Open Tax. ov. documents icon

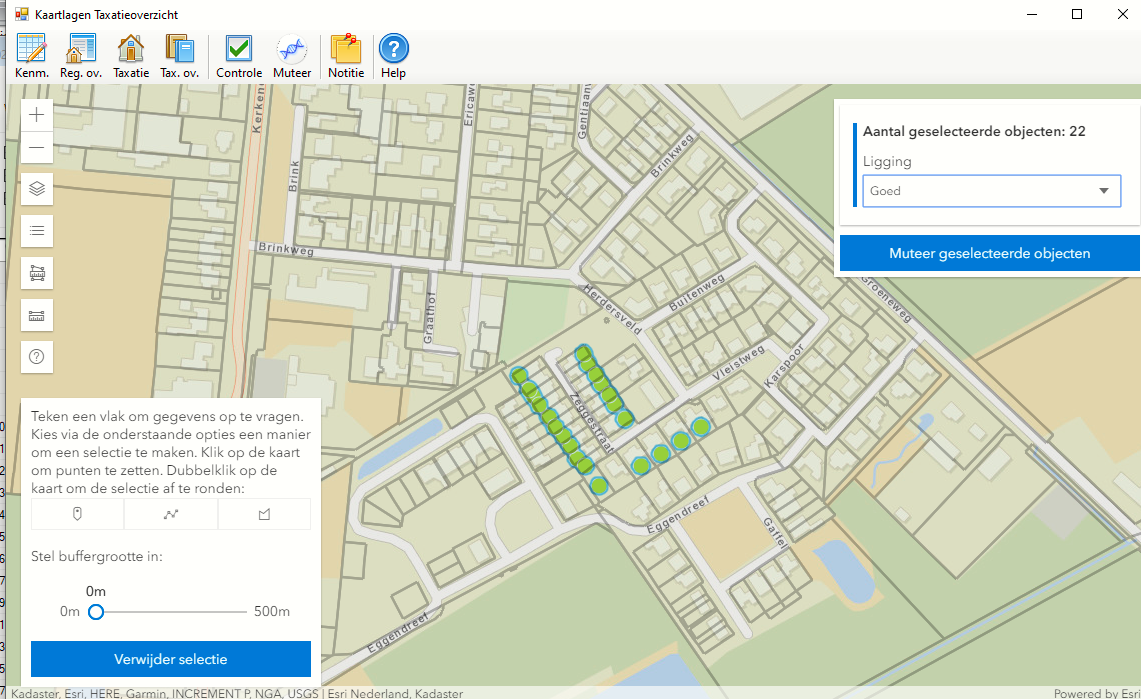[x=180, y=56]
